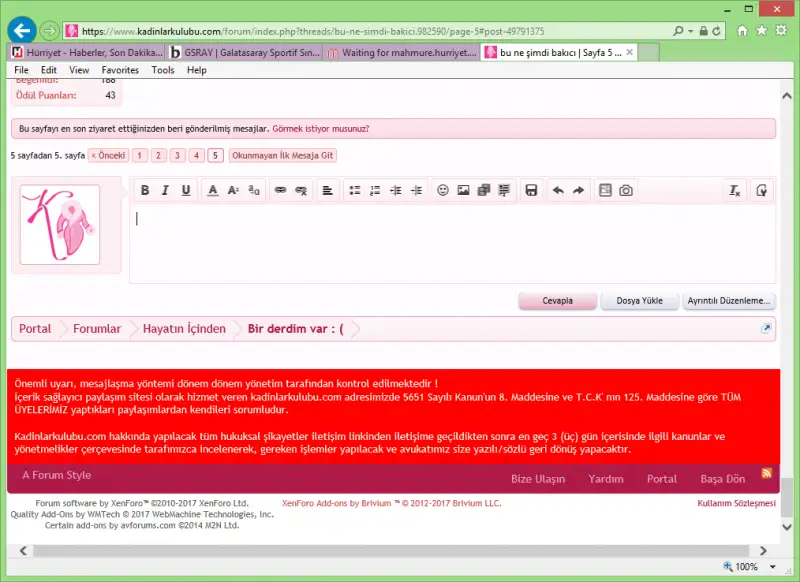Undo the last editor action
The height and width of the screenshot is (582, 800).
558,190
